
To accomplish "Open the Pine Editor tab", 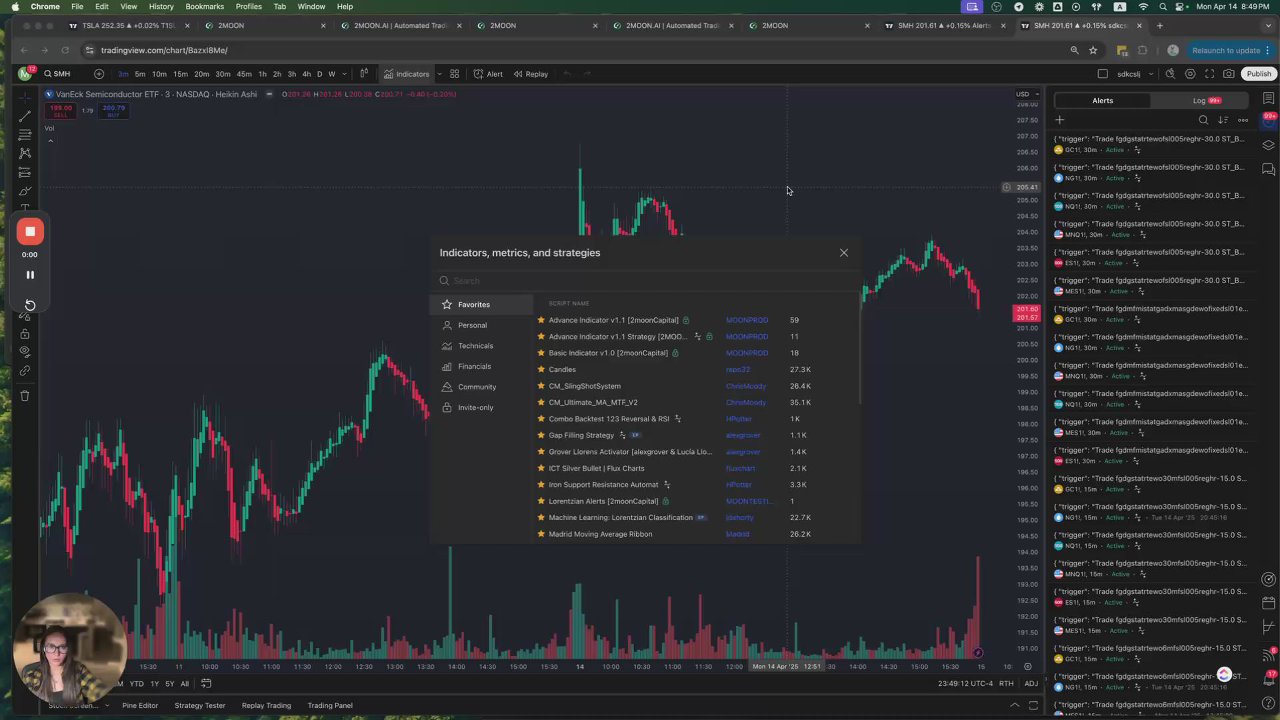I will tap(140, 706).
